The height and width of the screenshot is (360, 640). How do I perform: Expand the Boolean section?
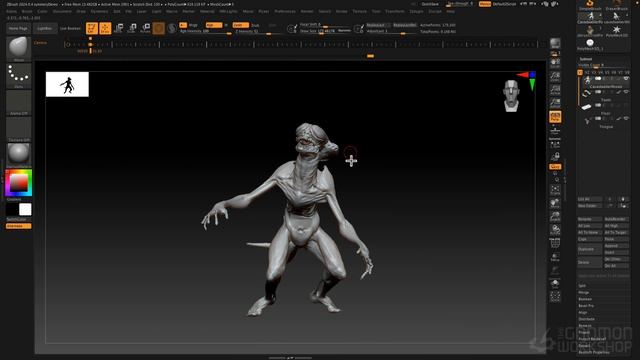pyautogui.click(x=585, y=299)
